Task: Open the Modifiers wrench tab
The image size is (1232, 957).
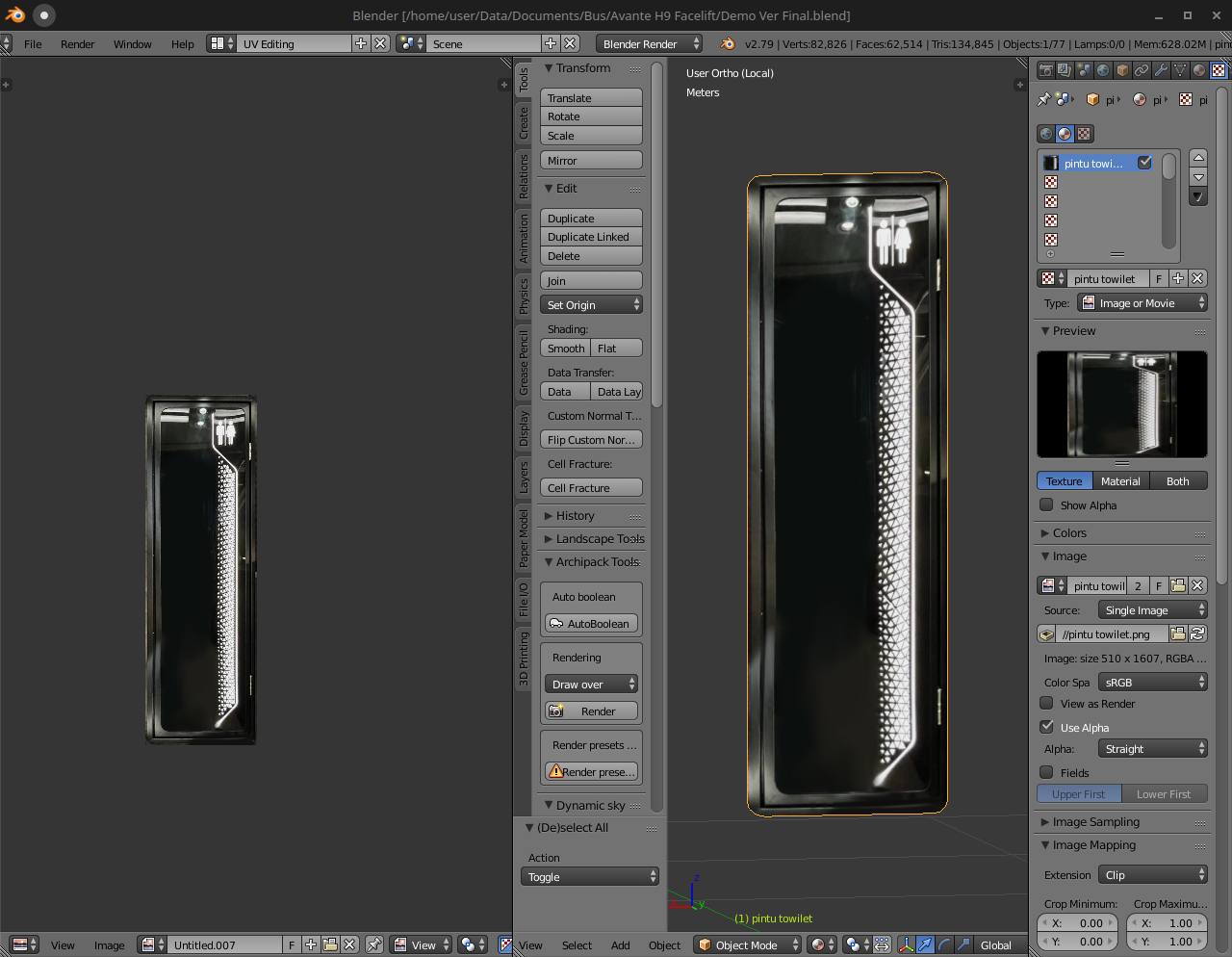Action: [x=1161, y=70]
